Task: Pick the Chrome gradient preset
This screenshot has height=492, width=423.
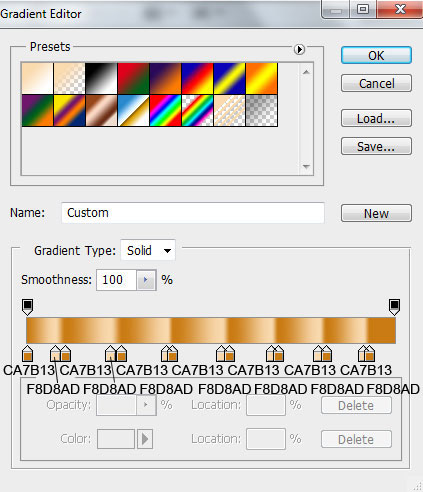Action: (133, 110)
